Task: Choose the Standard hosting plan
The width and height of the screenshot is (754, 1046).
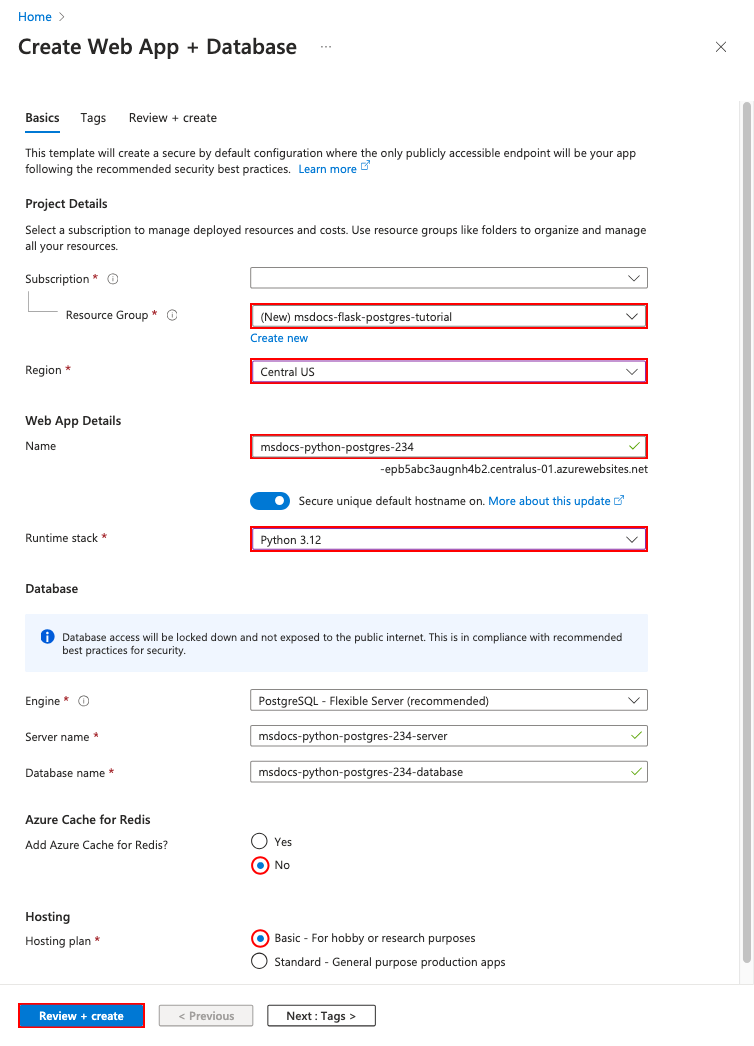Action: 259,961
